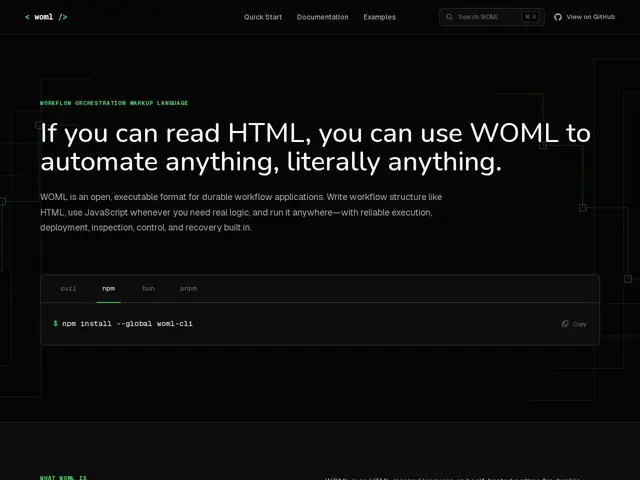
Task: Click the search magnifier icon
Action: tap(449, 17)
